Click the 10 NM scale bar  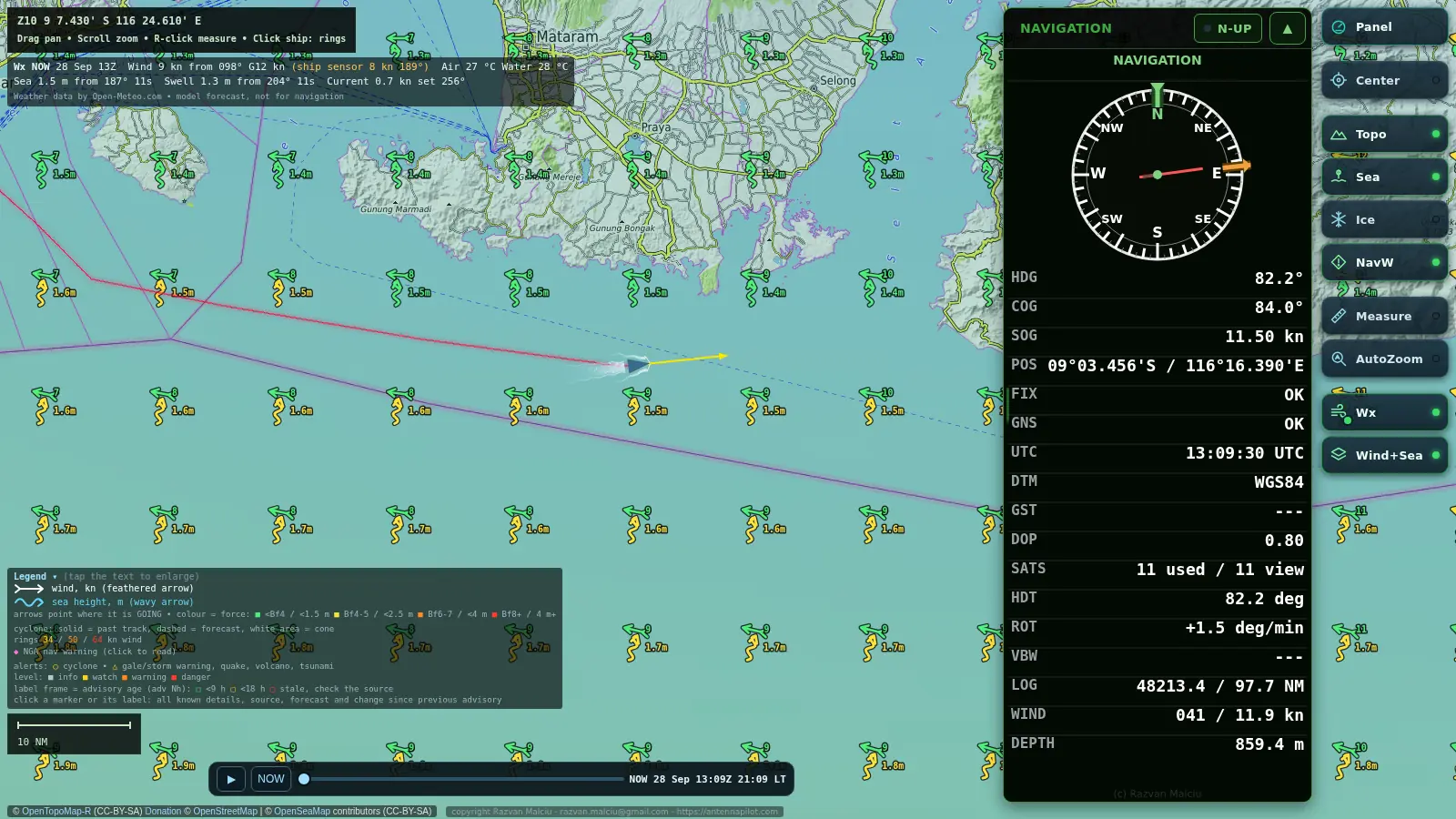[x=74, y=733]
